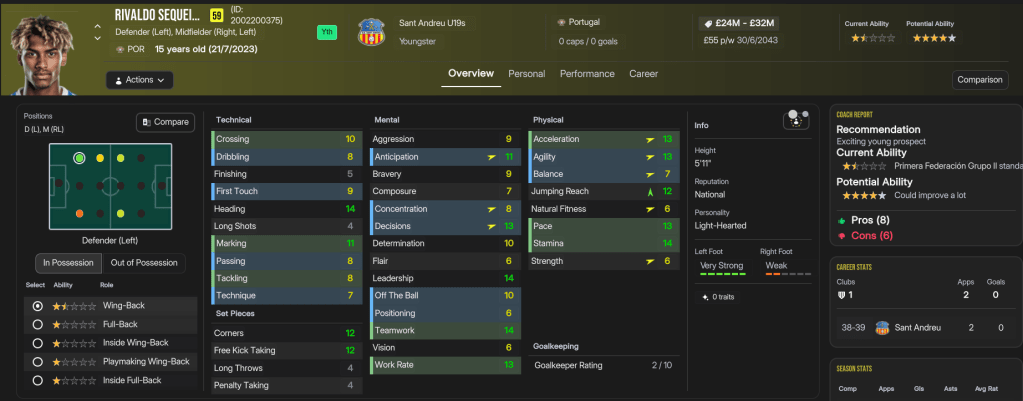
Task: Open the Actions dropdown menu
Action: click(140, 80)
